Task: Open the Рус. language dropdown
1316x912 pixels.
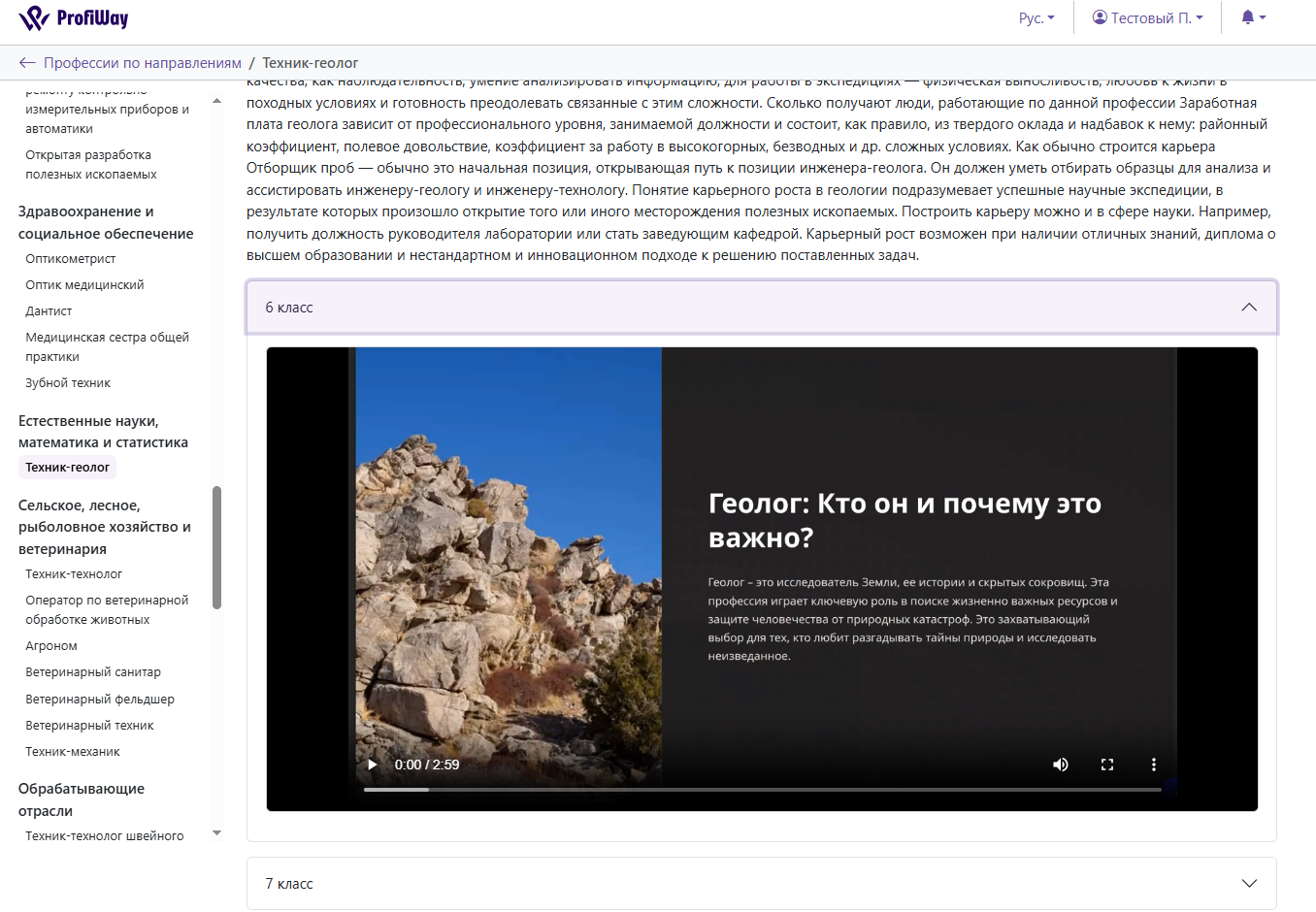Action: click(1036, 18)
